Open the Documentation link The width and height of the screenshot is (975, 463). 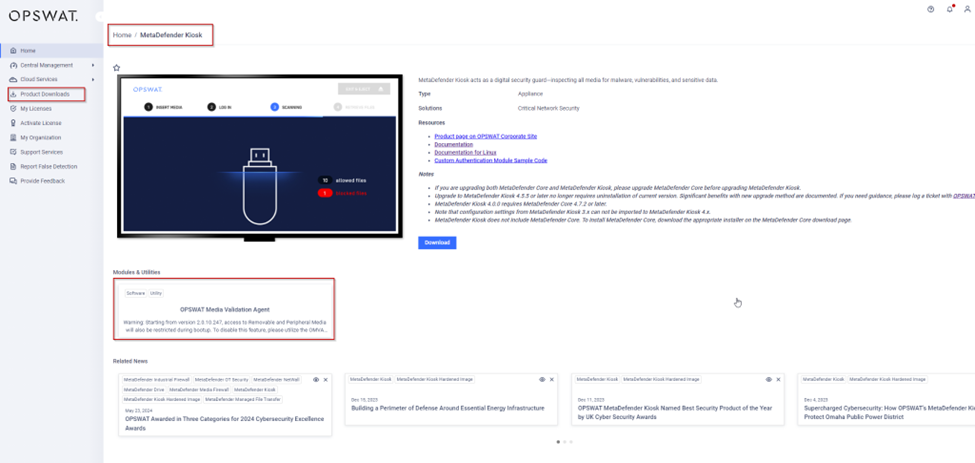coord(453,144)
